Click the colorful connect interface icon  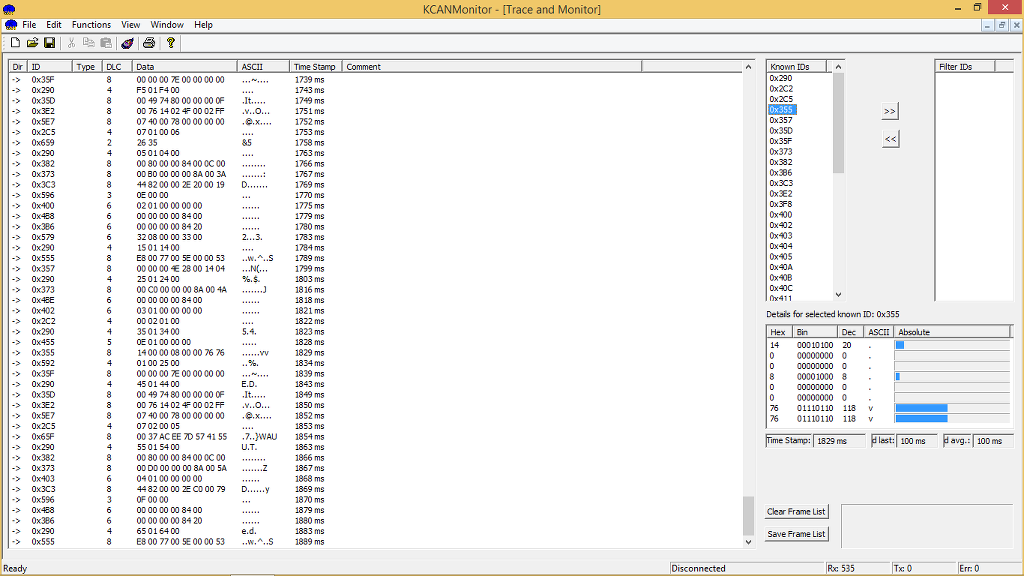click(127, 43)
